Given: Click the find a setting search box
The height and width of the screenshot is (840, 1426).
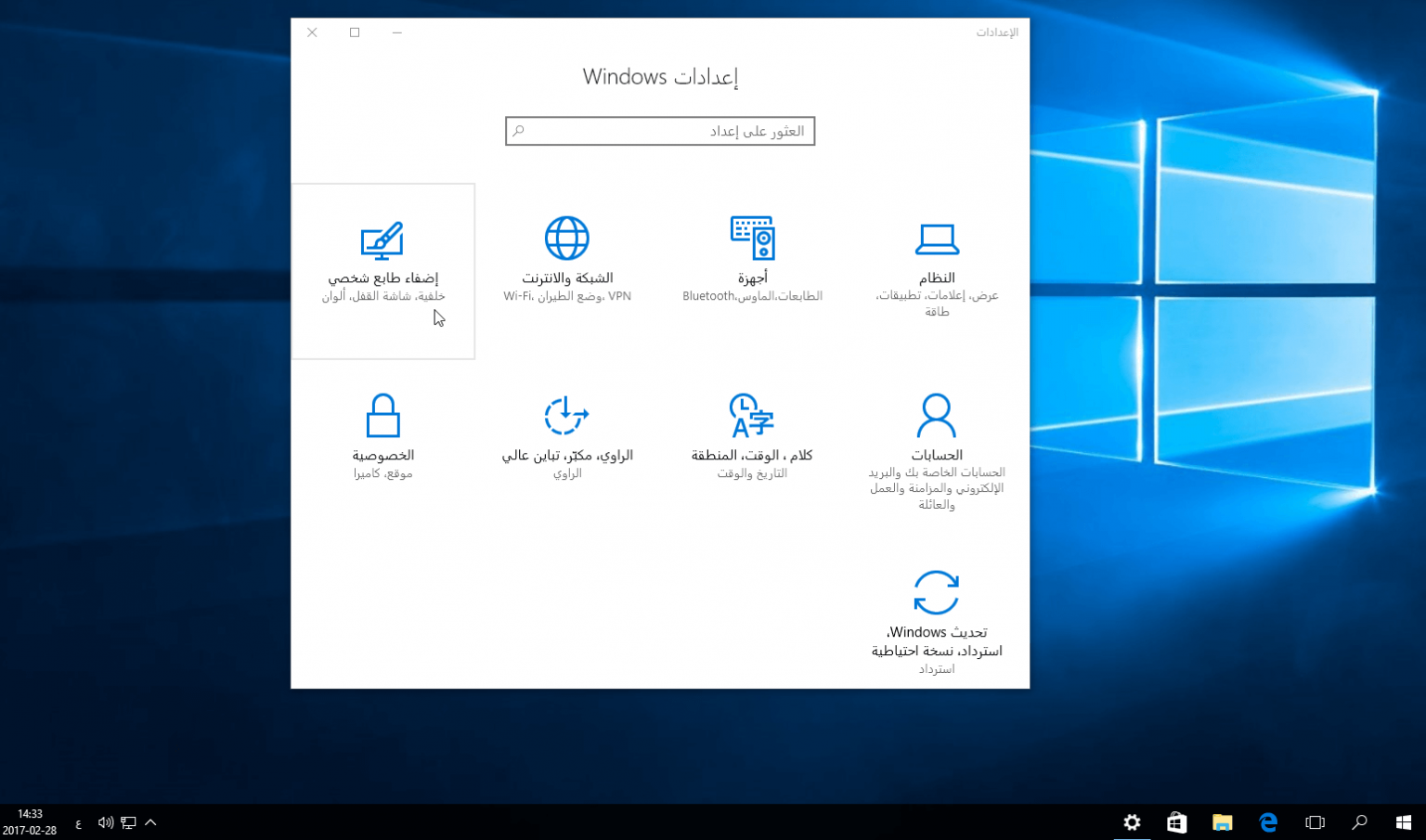Looking at the screenshot, I should pos(660,131).
